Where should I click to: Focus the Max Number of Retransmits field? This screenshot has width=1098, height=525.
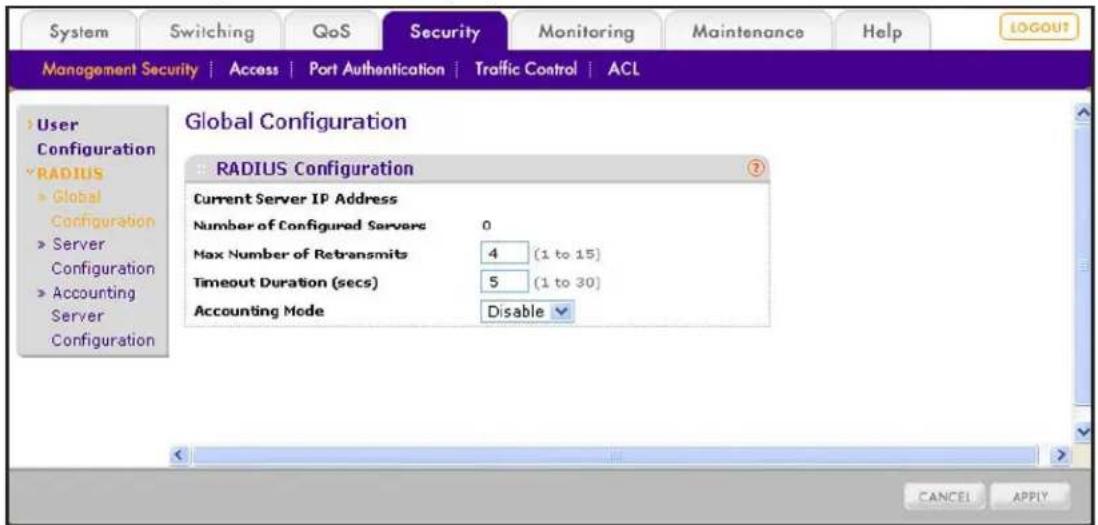[503, 253]
